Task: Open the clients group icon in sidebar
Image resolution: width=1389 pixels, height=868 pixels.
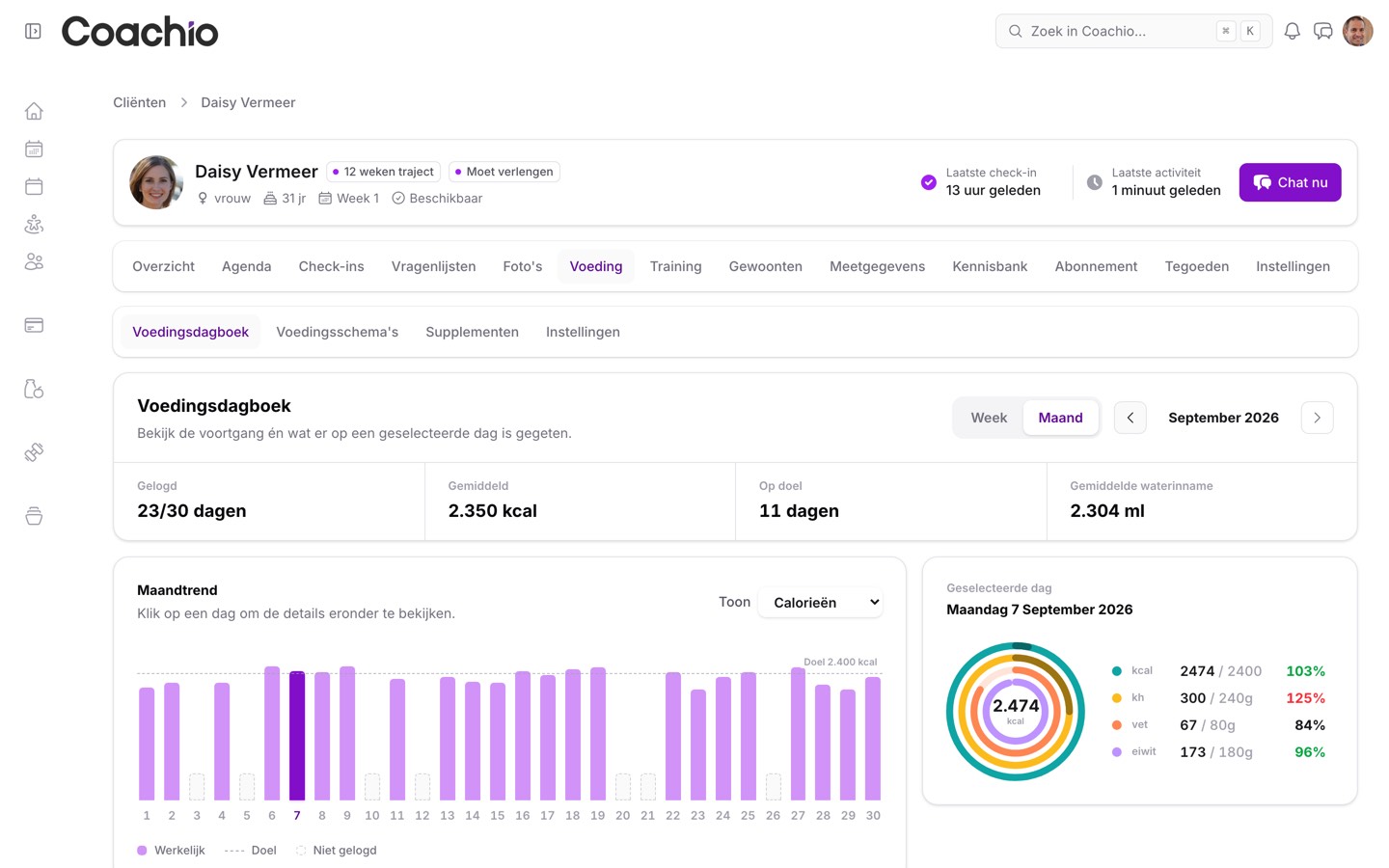Action: [34, 261]
